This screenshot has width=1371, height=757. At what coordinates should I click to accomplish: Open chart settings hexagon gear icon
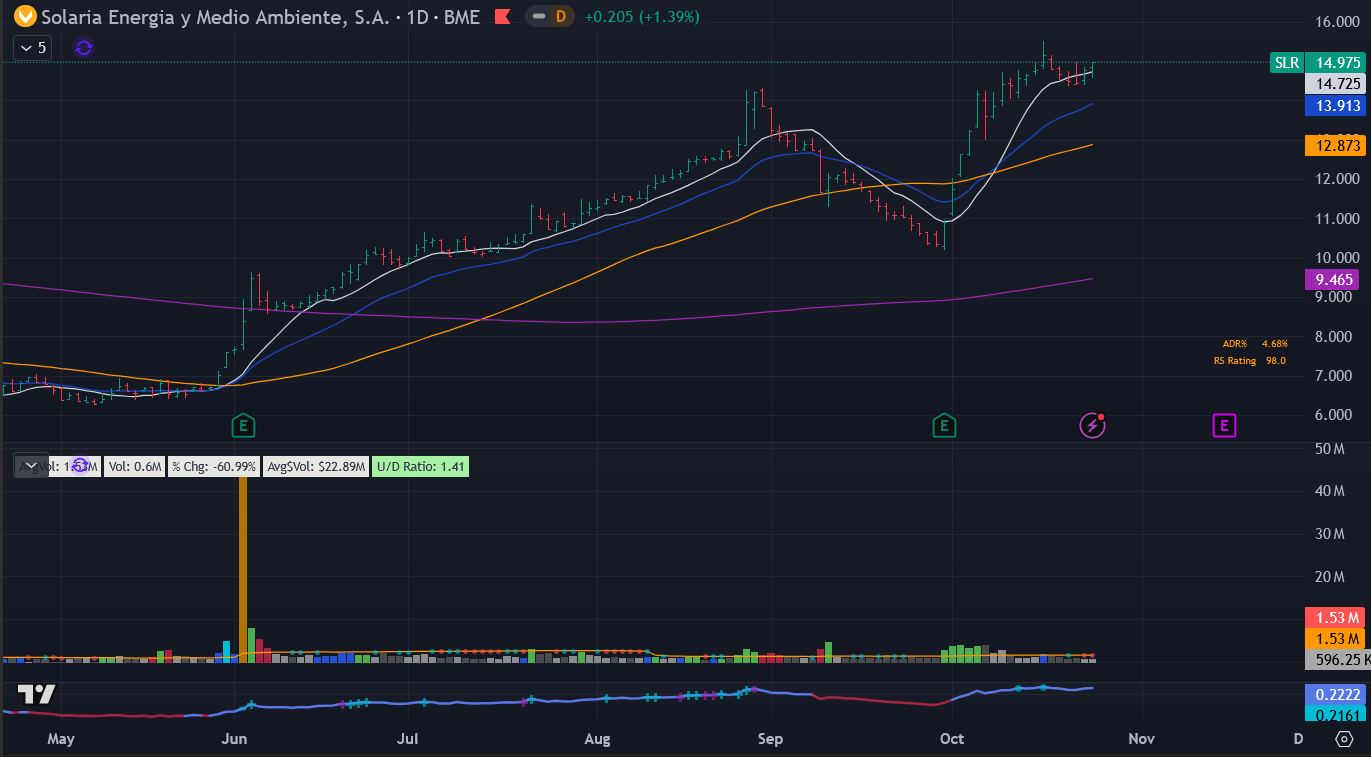pos(1345,739)
